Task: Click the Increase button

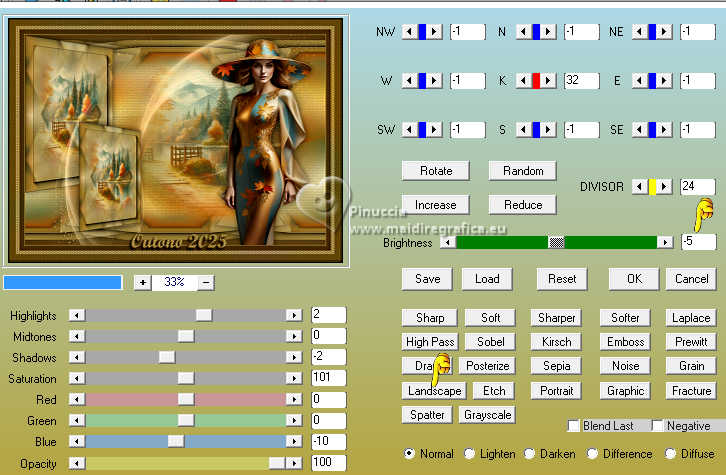Action: pyautogui.click(x=436, y=205)
